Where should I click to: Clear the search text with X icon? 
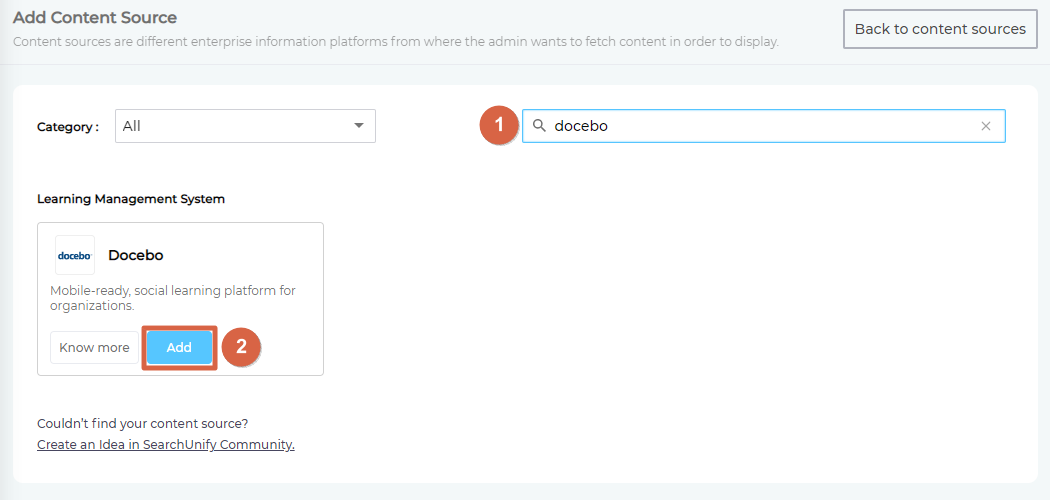985,126
